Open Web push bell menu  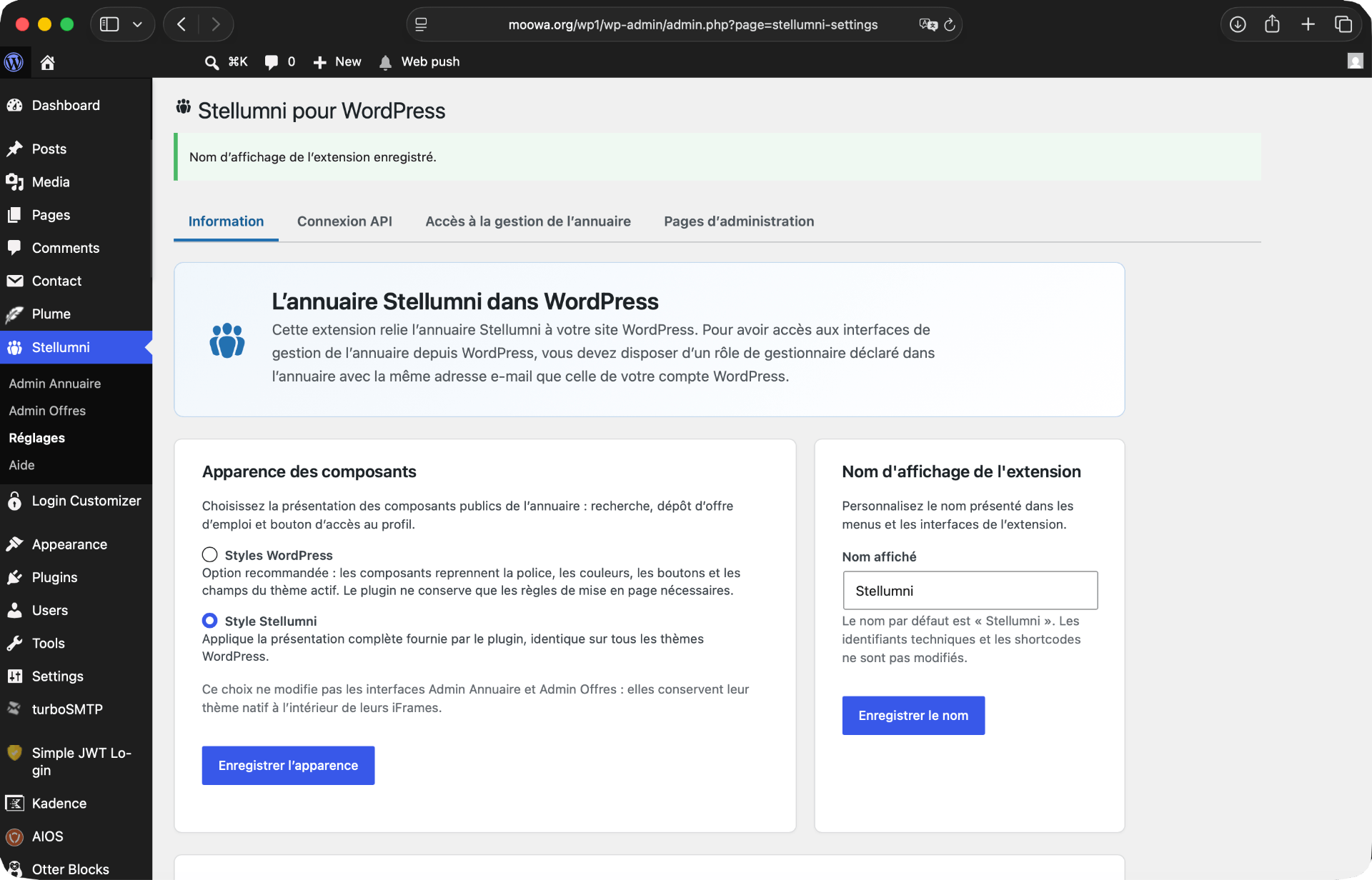click(419, 62)
